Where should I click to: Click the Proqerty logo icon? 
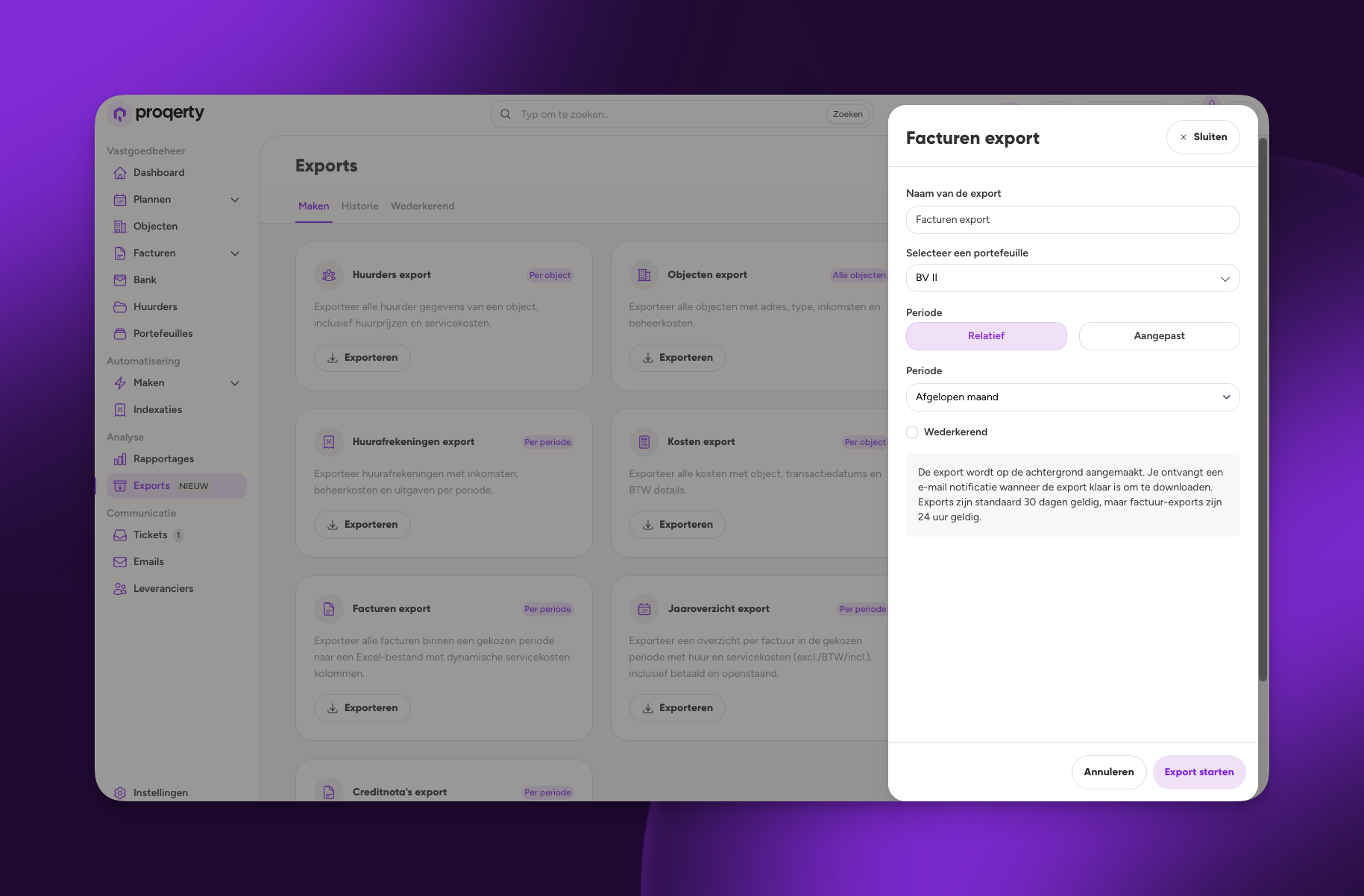pos(120,113)
